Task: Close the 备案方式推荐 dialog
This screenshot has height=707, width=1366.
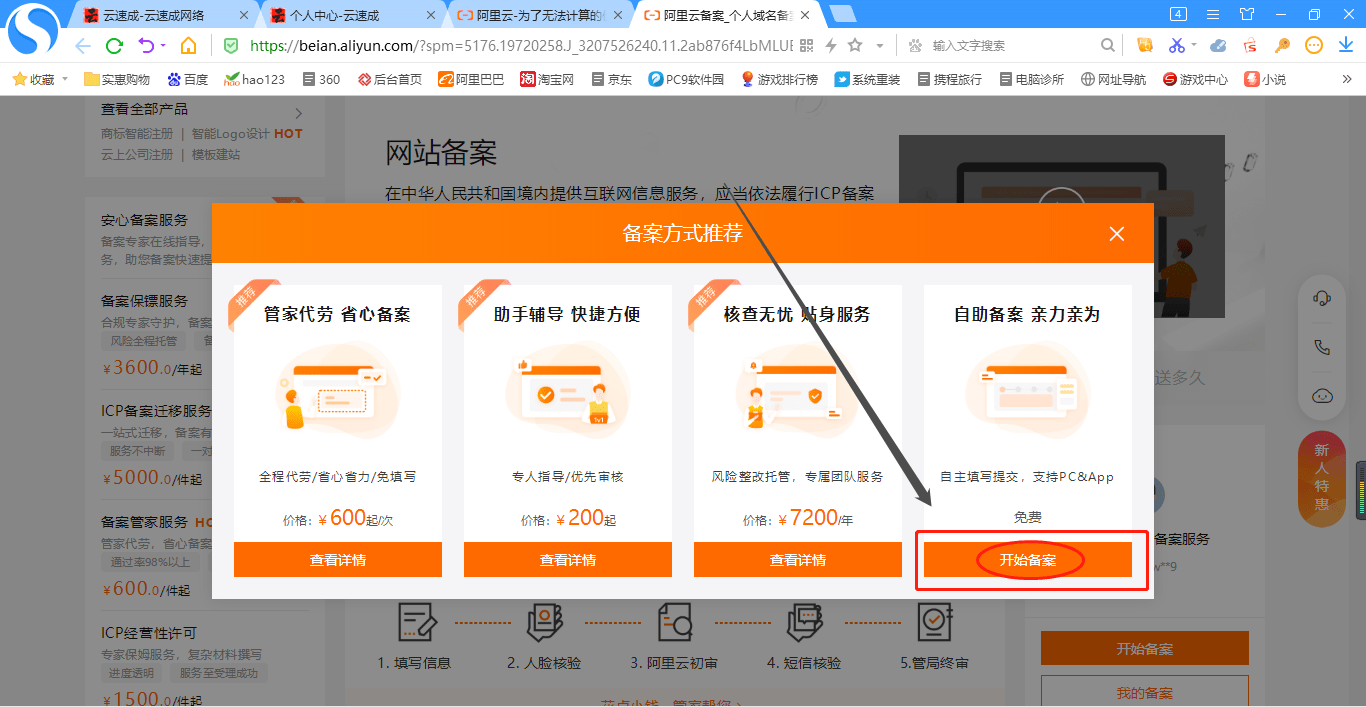Action: tap(1117, 234)
